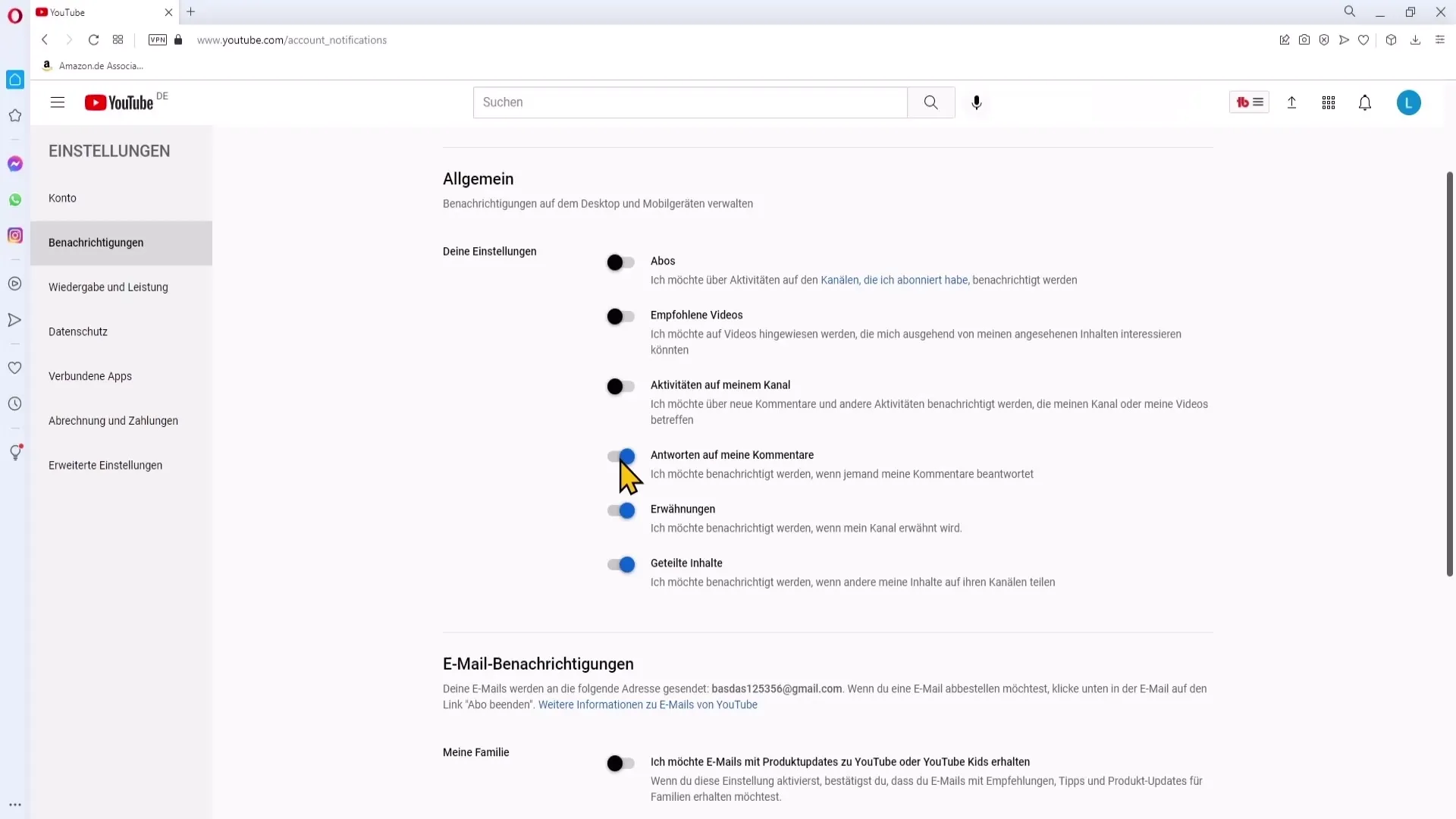Disable Antworten auf meine Kommentare toggle
Viewport: 1456px width, 819px height.
pos(621,457)
